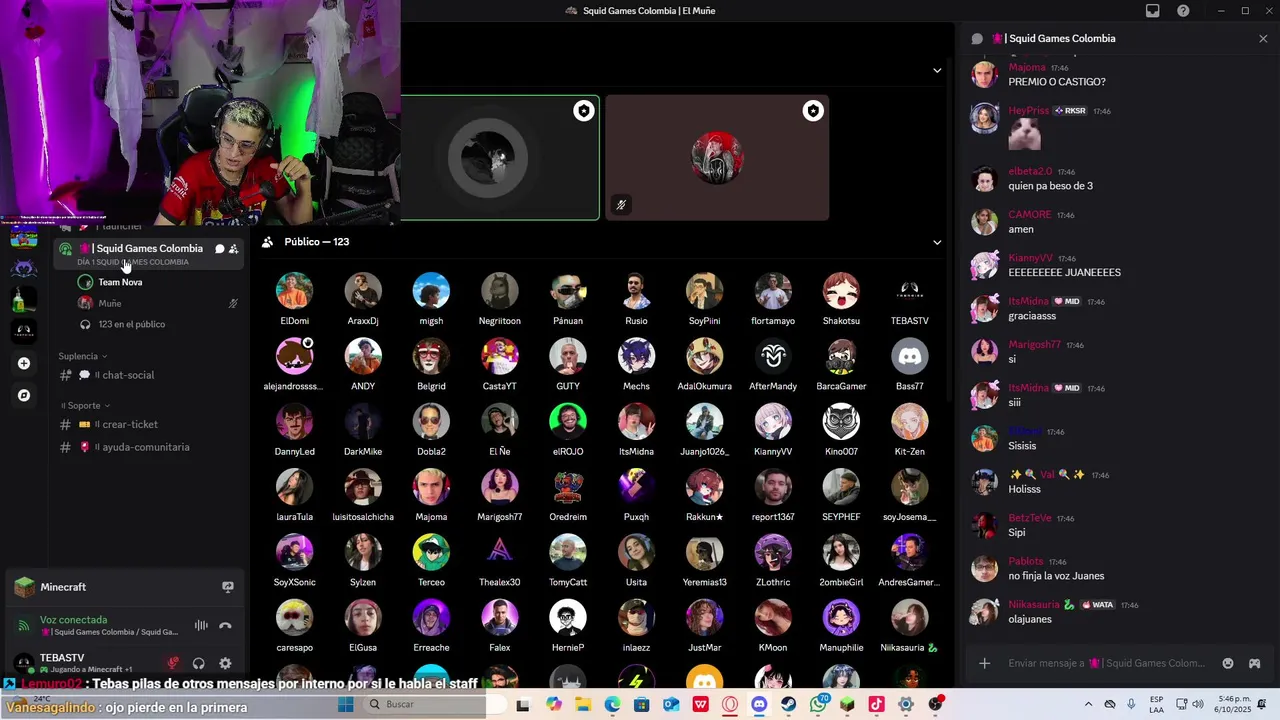Viewport: 1280px width, 720px height.
Task: Toggle noise suppression waveform icon
Action: [x=201, y=625]
